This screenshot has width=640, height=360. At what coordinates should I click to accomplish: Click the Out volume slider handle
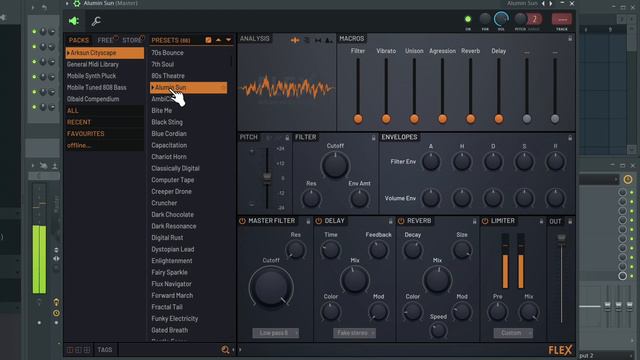562,238
